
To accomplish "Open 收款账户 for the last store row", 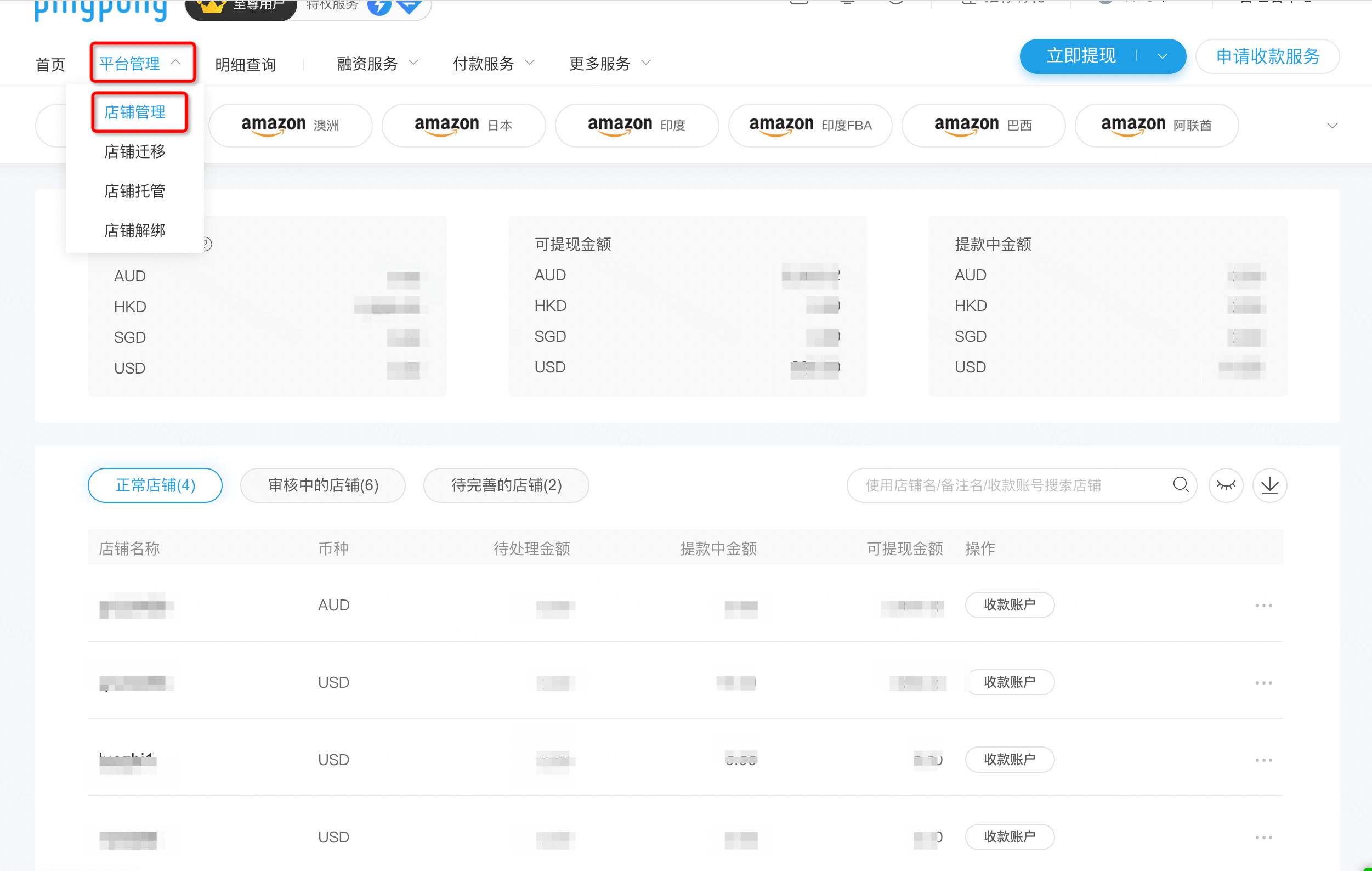I will 1010,838.
